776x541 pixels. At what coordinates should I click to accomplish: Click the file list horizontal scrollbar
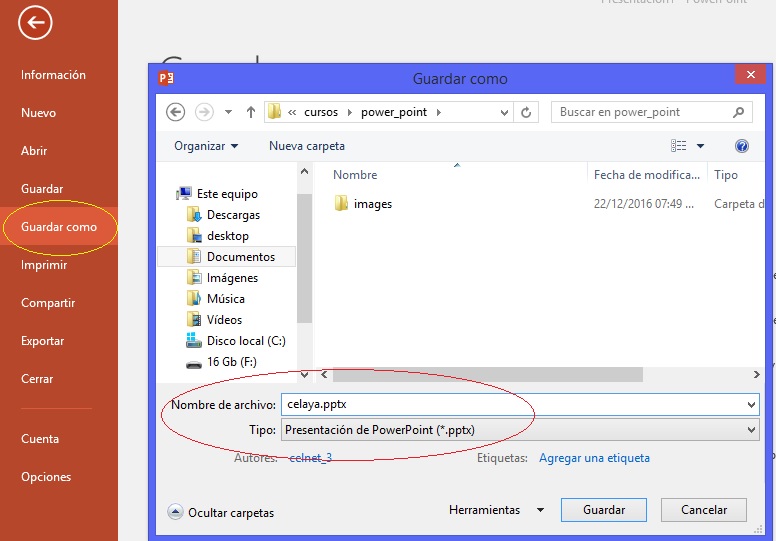[x=487, y=375]
